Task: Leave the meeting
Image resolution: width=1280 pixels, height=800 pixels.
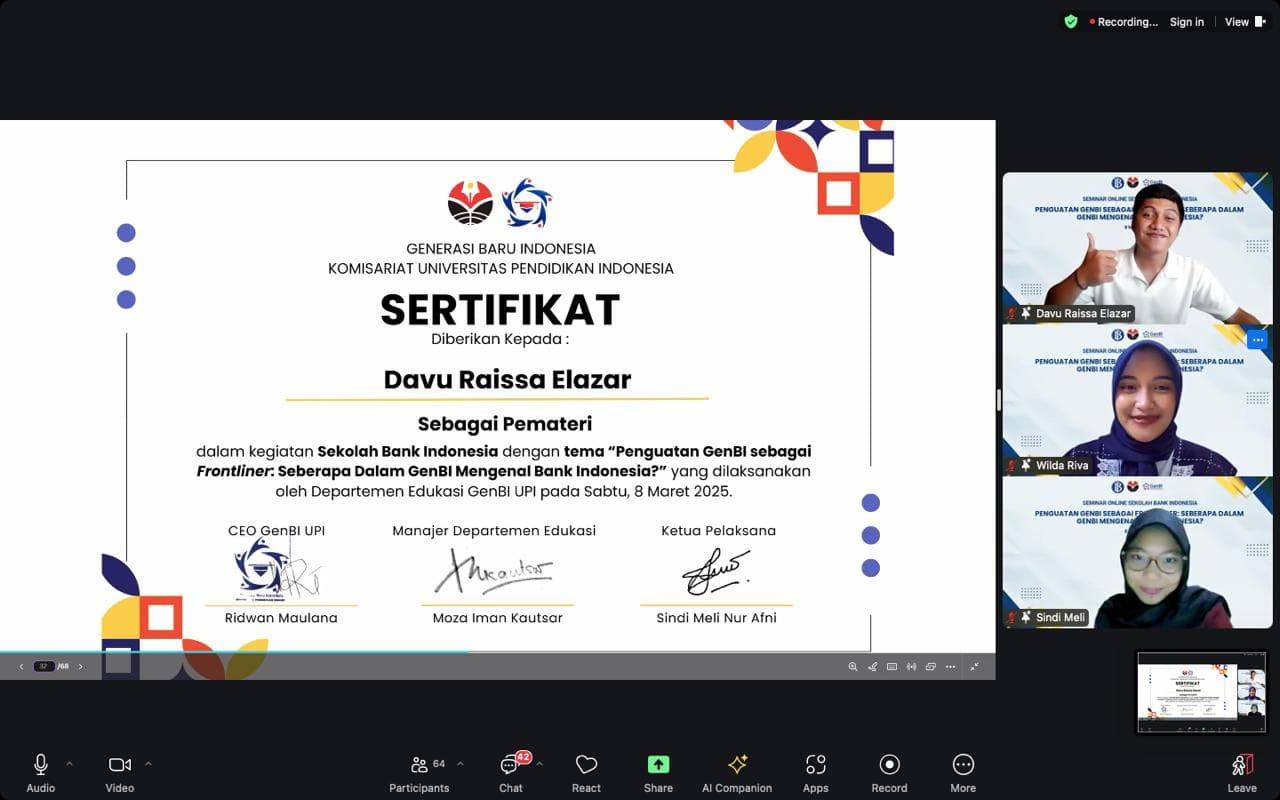Action: pos(1242,772)
